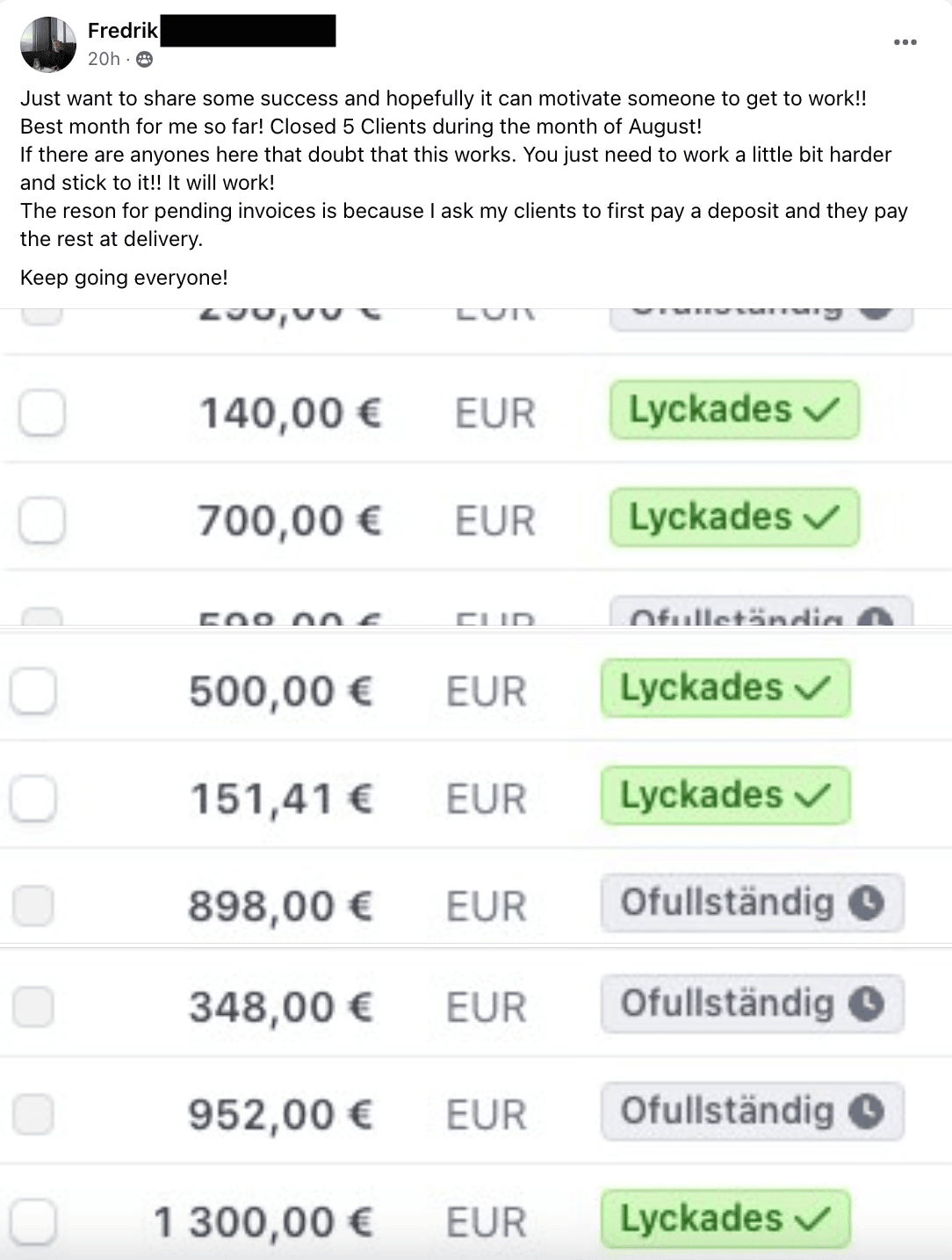Click the Lyckades status badge for 140,00 €
Image resolution: width=952 pixels, height=1260 pixels.
734,409
